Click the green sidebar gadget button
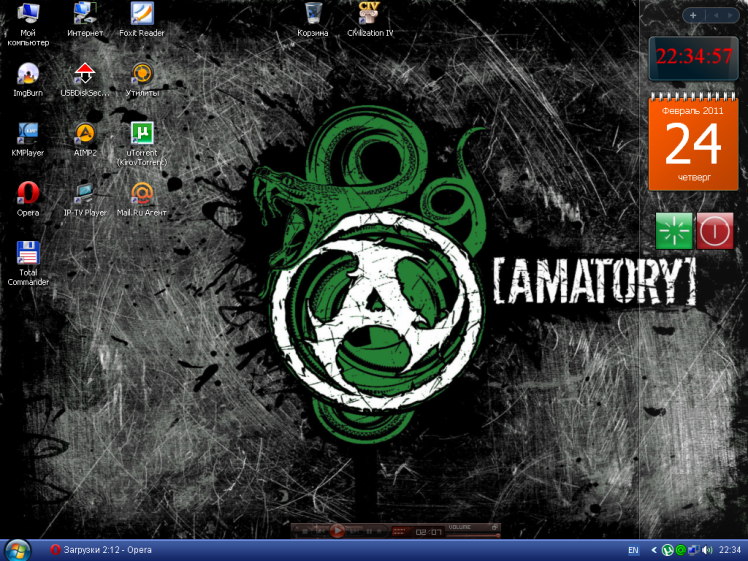 [x=674, y=231]
